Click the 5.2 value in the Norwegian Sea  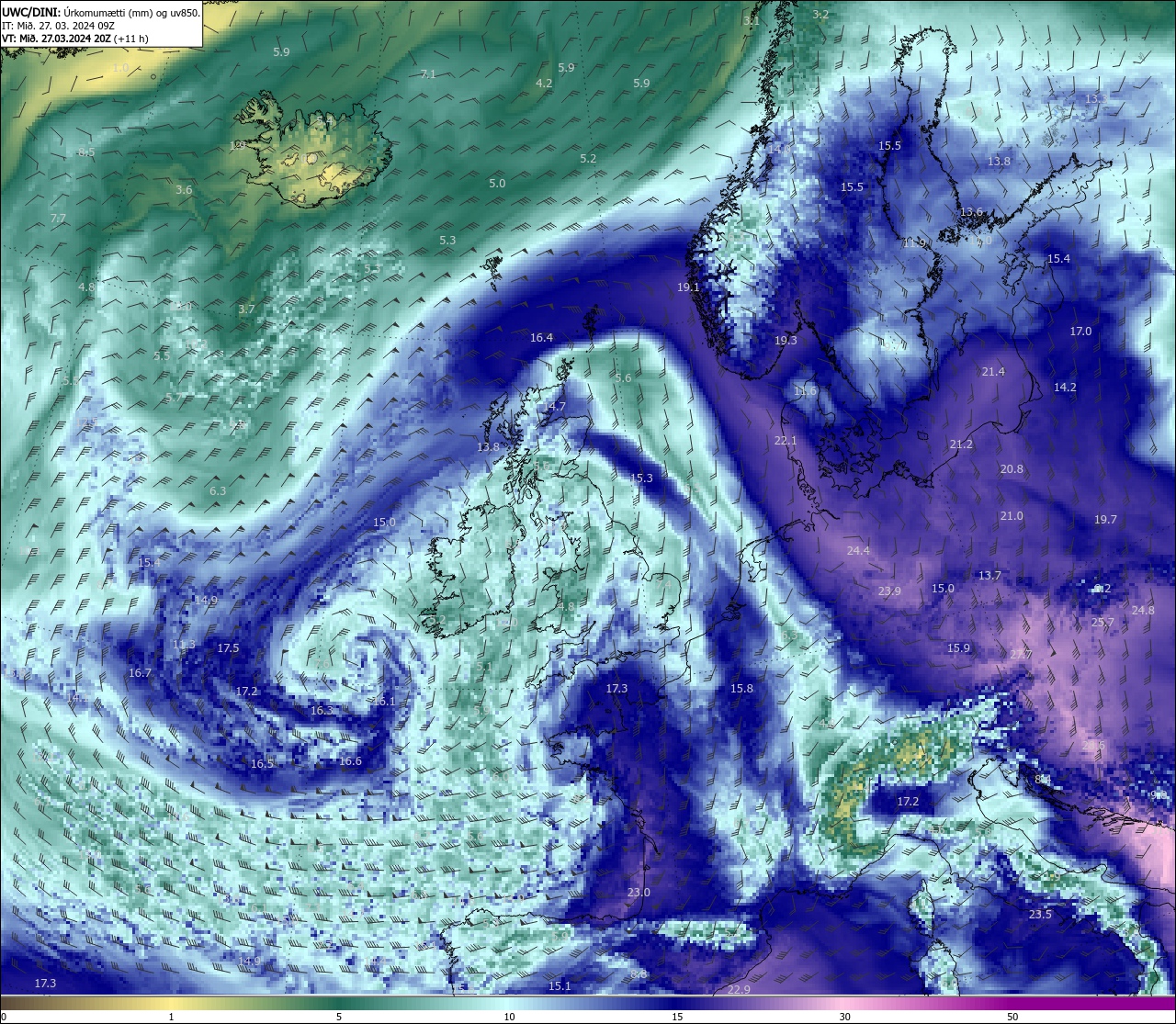588,159
